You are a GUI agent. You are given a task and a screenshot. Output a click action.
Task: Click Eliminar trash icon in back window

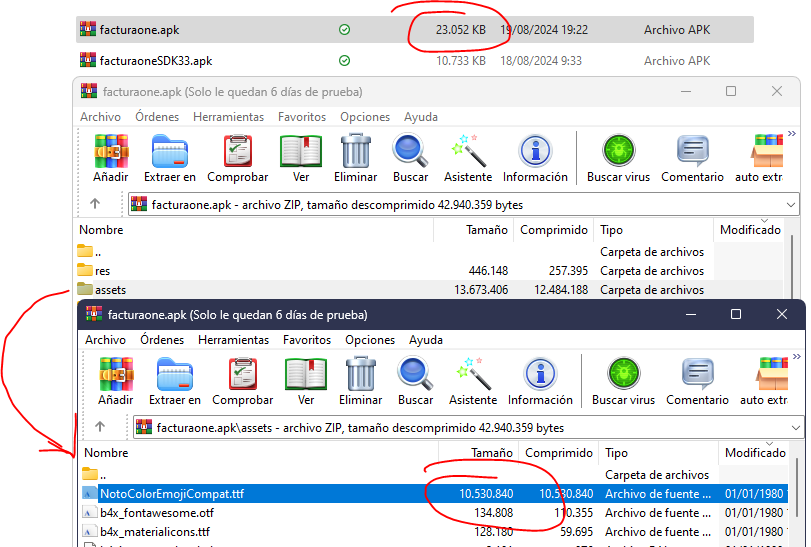[355, 151]
